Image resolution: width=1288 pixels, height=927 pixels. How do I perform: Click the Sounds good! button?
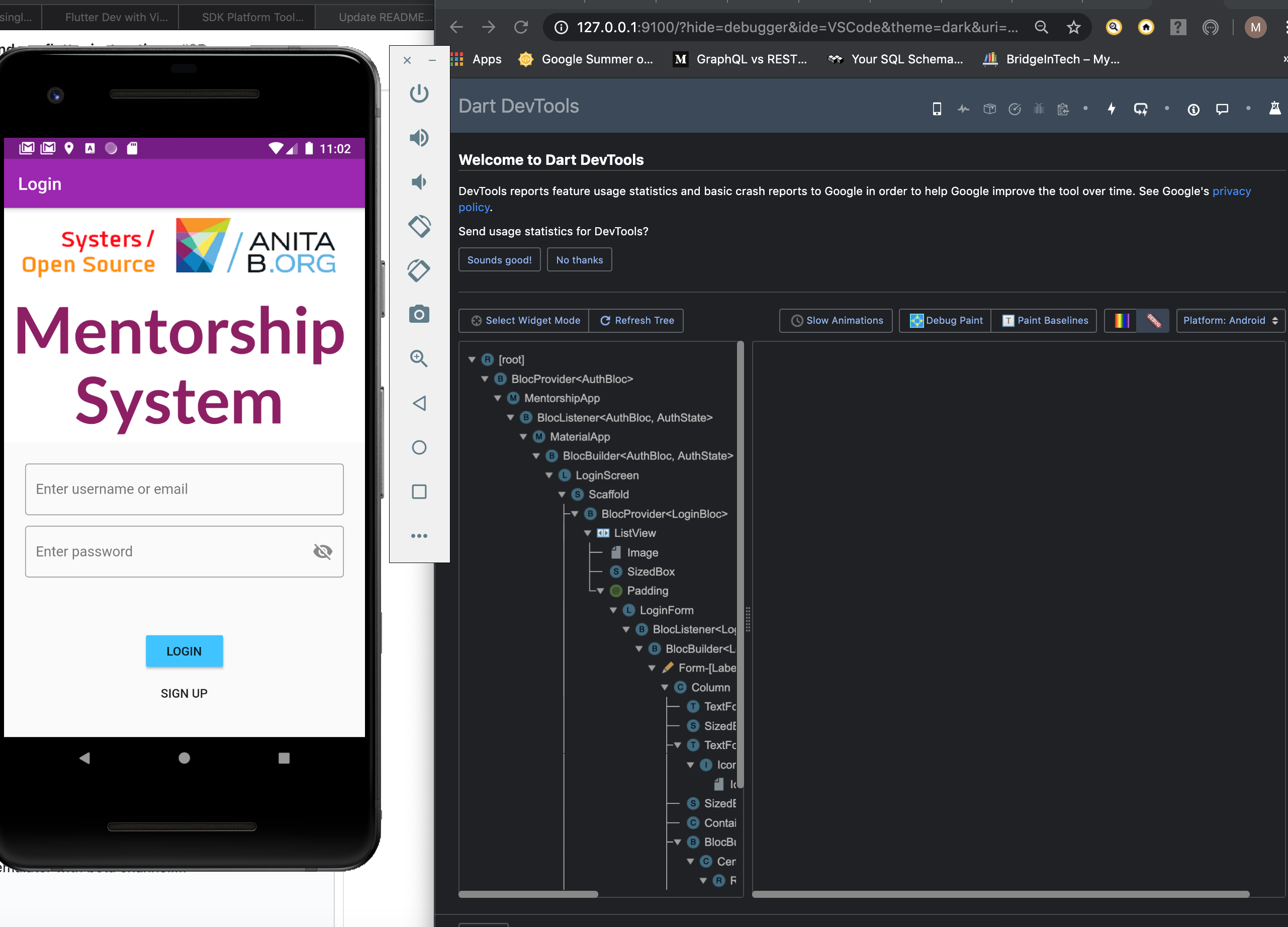click(x=500, y=259)
